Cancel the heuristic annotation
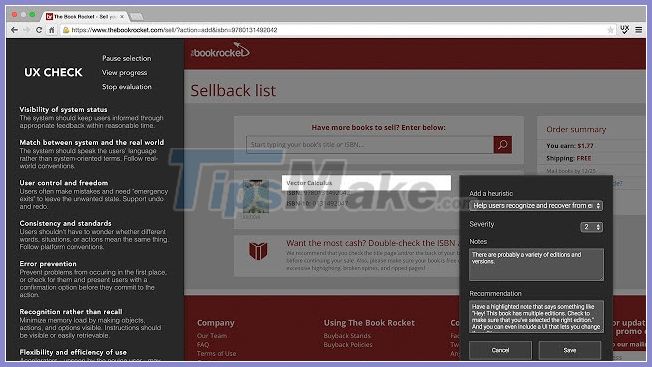The width and height of the screenshot is (652, 367). [500, 350]
